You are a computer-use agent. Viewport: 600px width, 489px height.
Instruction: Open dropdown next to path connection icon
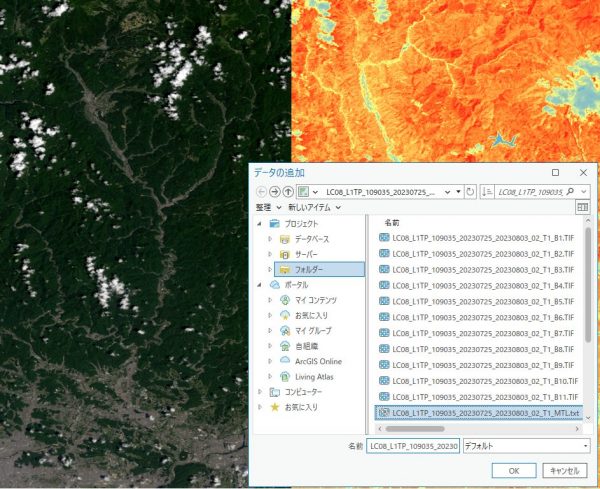315,192
